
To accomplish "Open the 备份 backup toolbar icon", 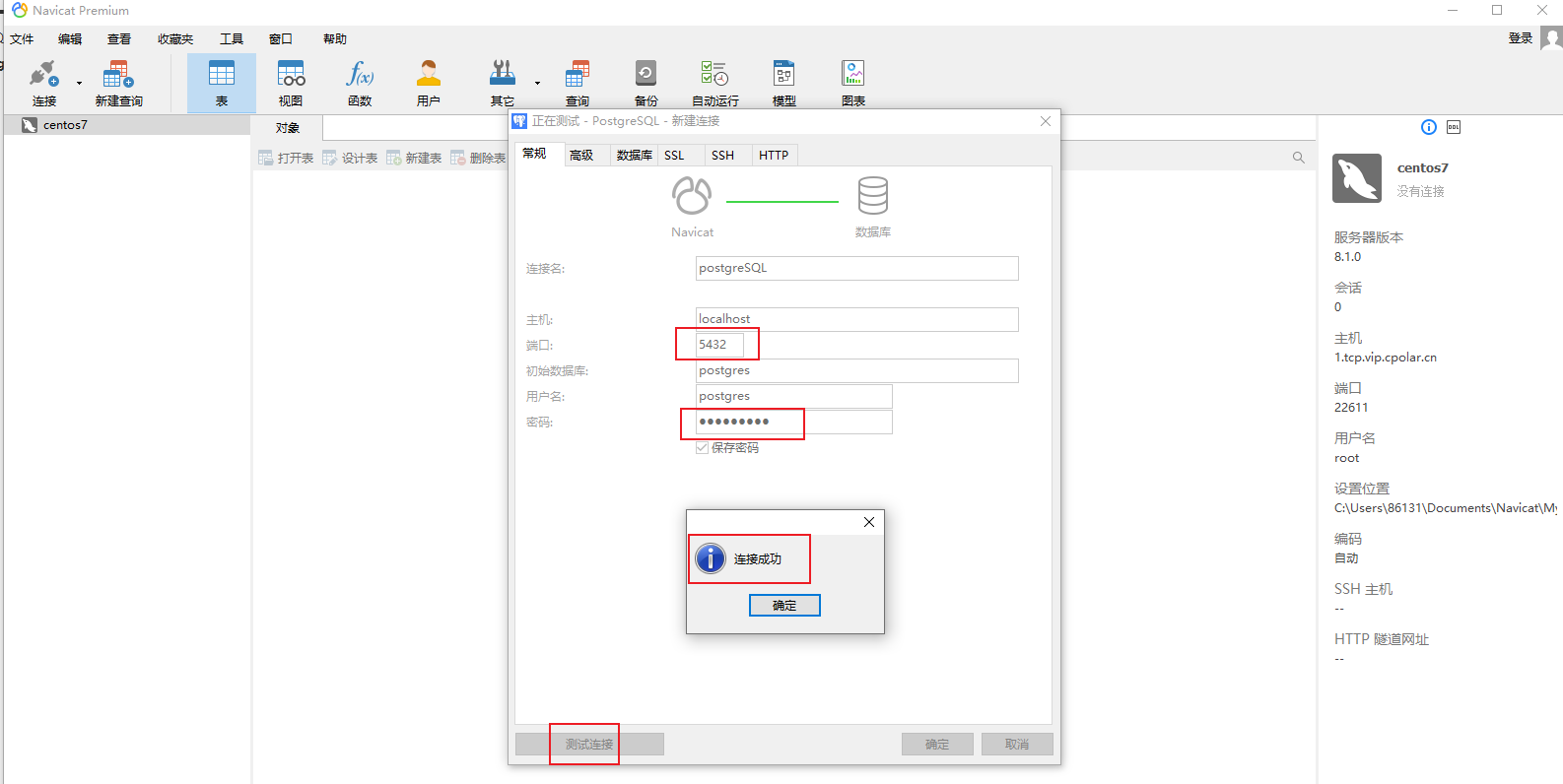I will (x=646, y=83).
